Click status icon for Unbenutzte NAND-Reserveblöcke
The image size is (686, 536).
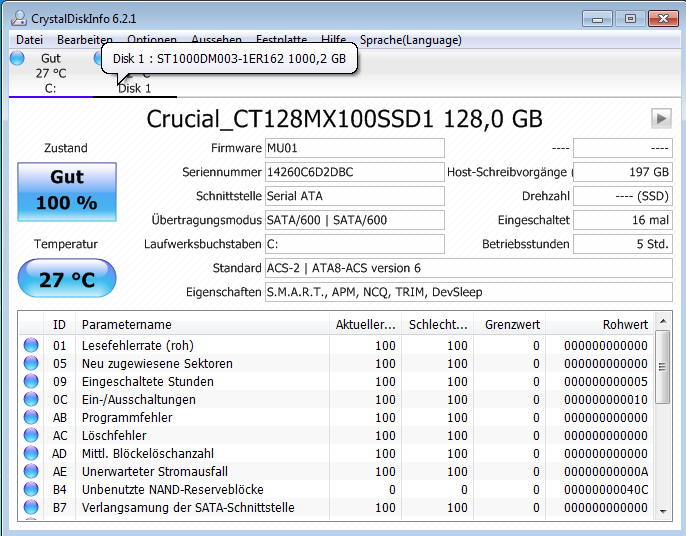pos(31,489)
